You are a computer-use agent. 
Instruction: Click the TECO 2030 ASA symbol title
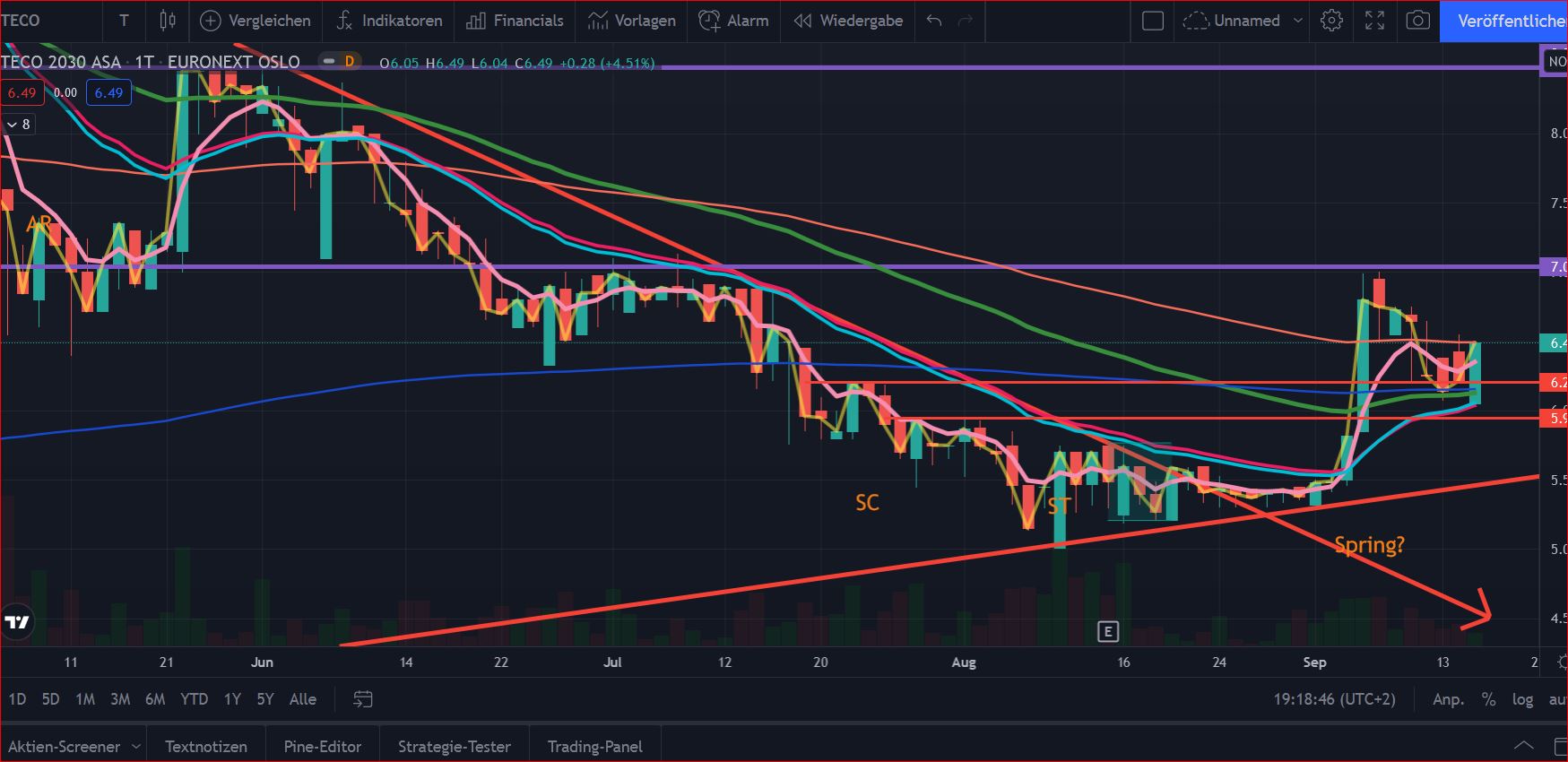click(x=61, y=62)
